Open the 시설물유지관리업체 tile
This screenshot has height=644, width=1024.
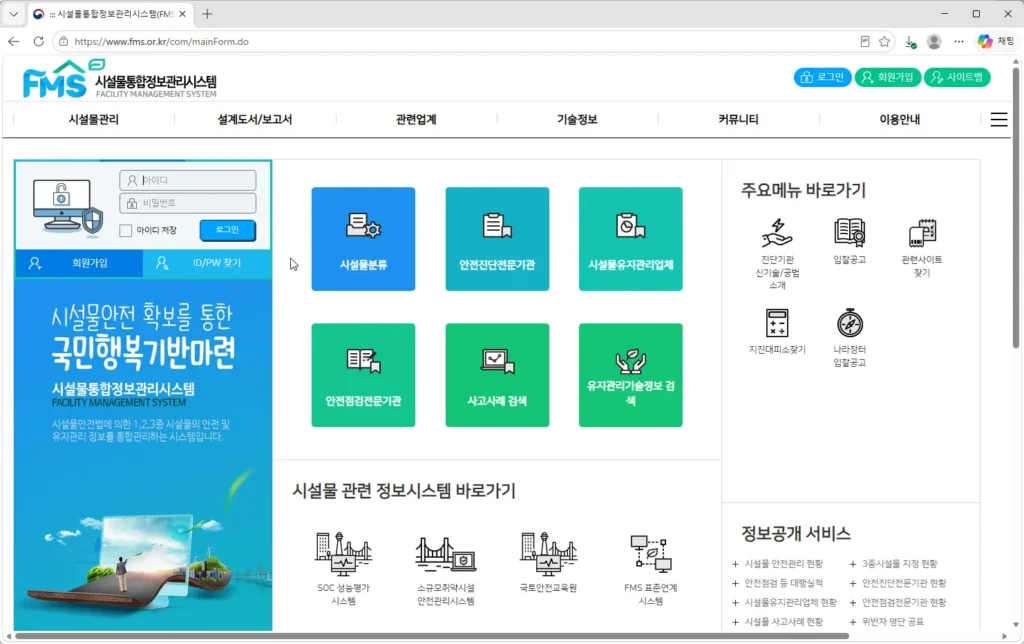point(630,238)
